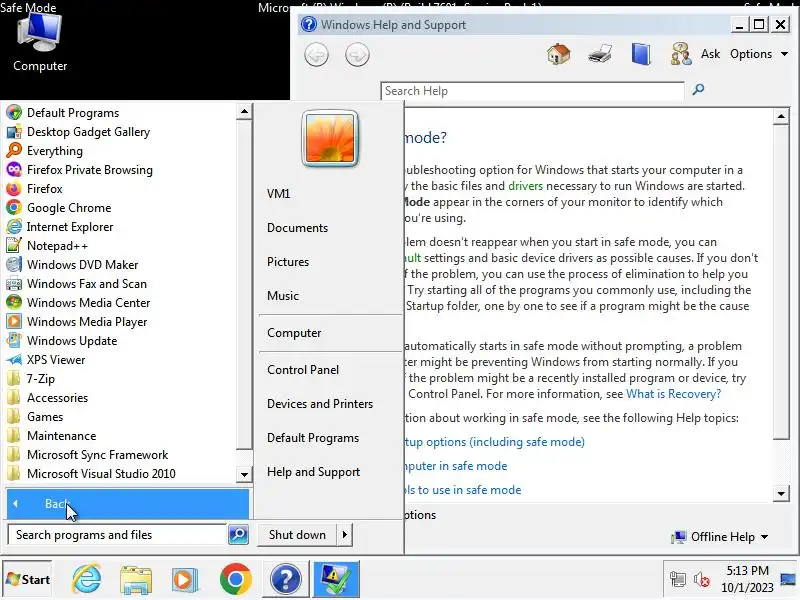Open the Computer desktop icon

coord(40,43)
